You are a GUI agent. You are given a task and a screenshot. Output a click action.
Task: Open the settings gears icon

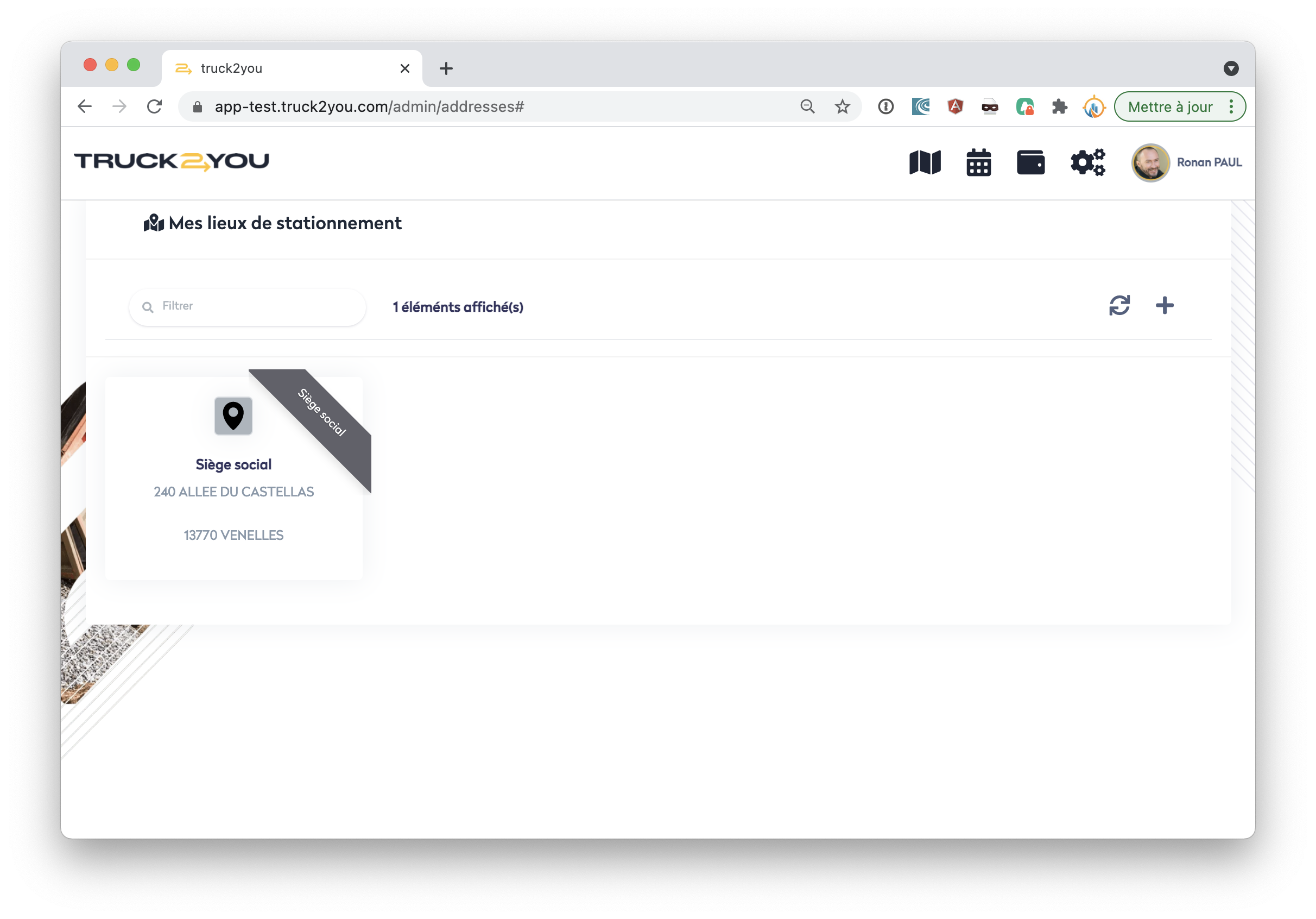tap(1087, 162)
